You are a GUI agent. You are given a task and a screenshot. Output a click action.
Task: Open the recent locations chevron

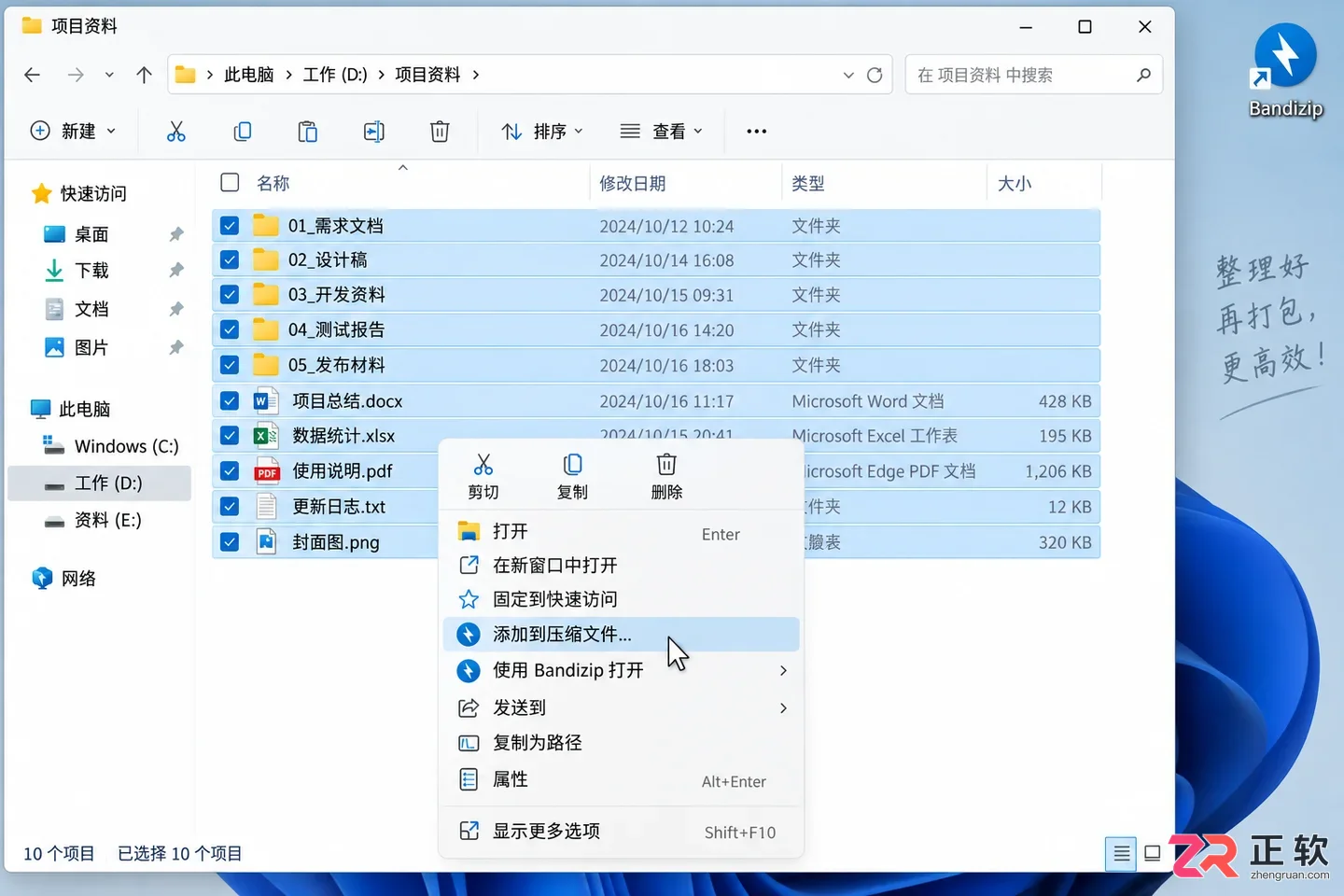(x=109, y=75)
